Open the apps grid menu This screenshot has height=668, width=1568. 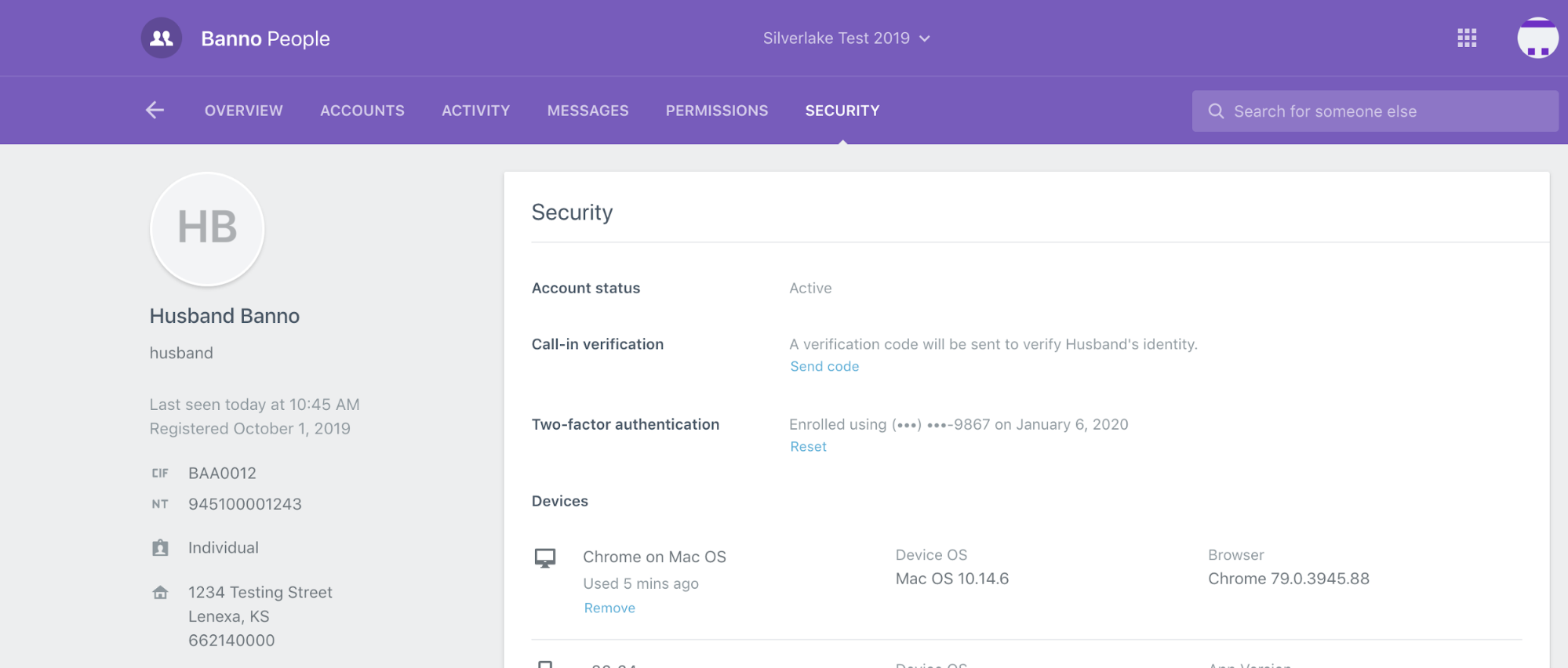[1467, 38]
